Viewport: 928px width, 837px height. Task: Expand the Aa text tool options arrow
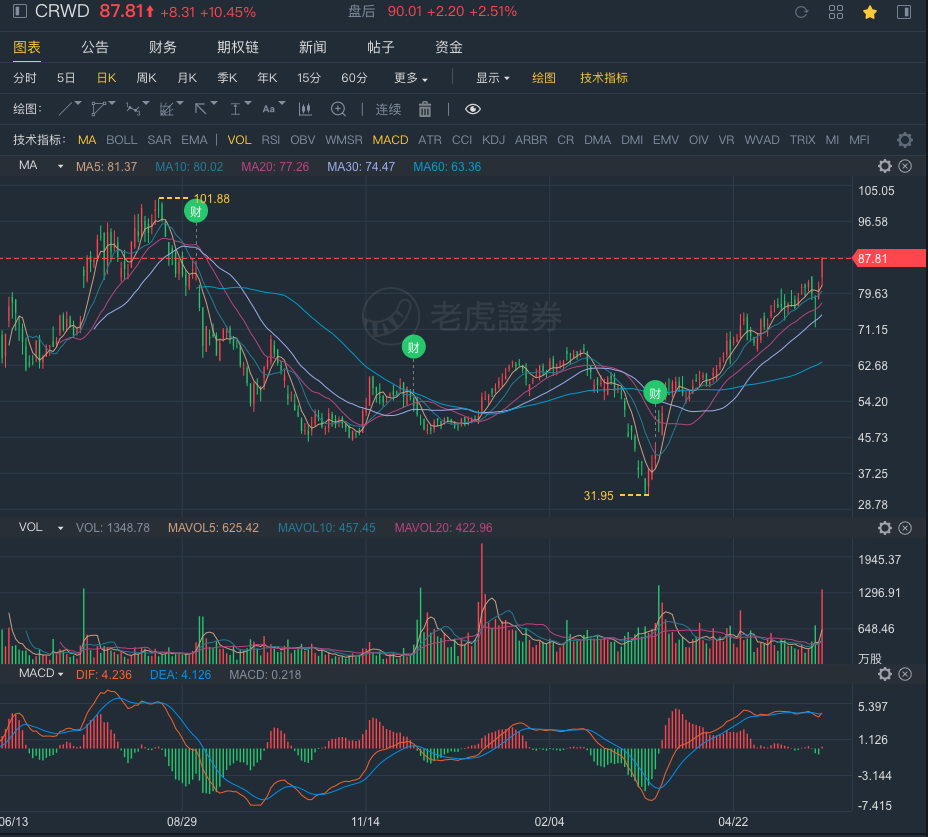coord(282,104)
